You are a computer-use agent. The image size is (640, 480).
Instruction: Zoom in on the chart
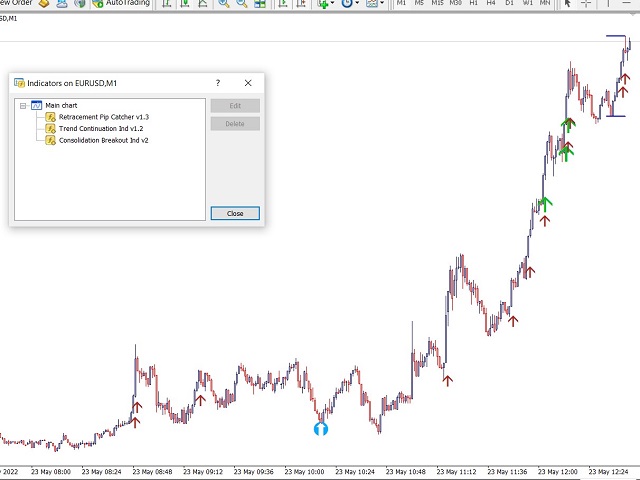(x=224, y=4)
